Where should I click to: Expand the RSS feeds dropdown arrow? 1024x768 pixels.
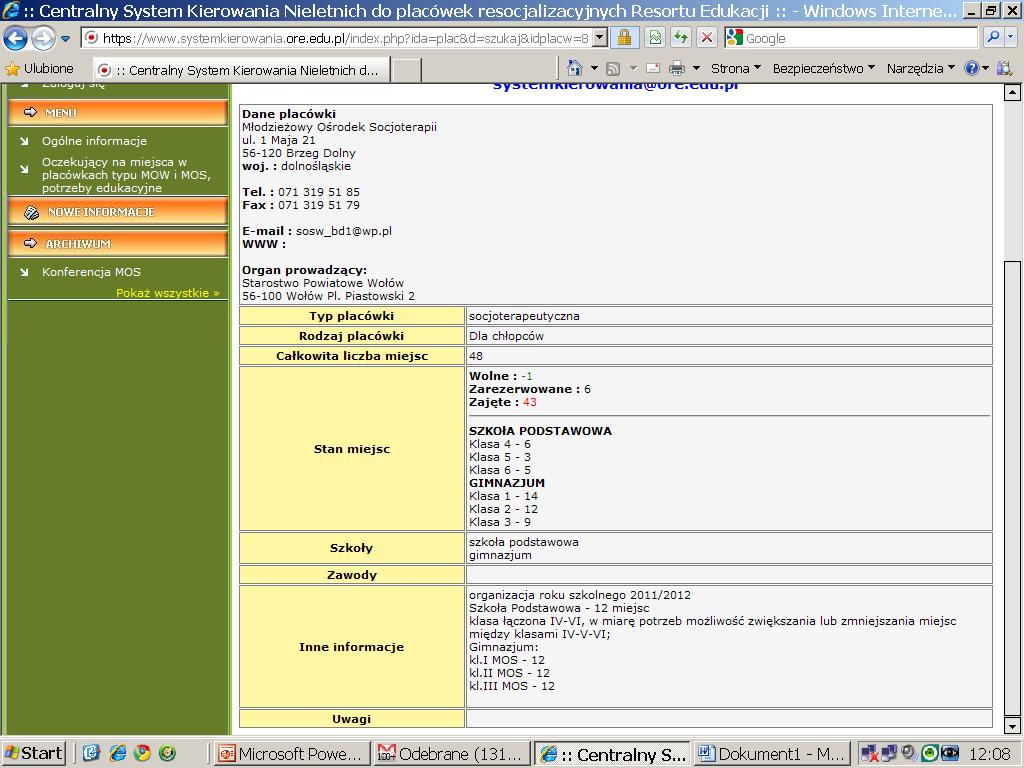[x=633, y=68]
